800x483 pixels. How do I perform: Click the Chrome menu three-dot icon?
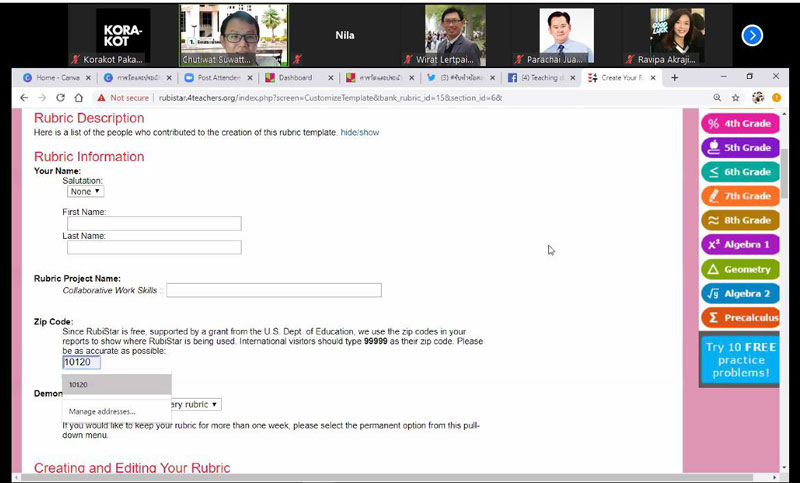point(776,98)
